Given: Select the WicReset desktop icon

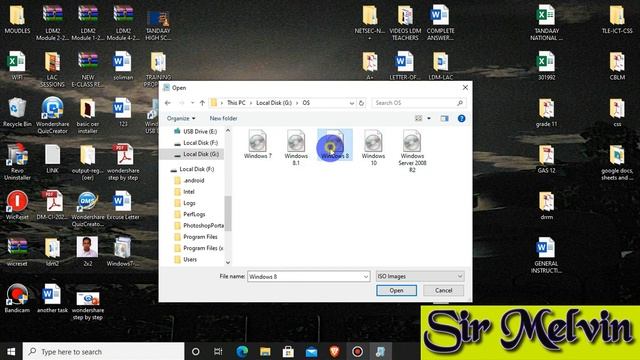Looking at the screenshot, I should pyautogui.click(x=17, y=205).
